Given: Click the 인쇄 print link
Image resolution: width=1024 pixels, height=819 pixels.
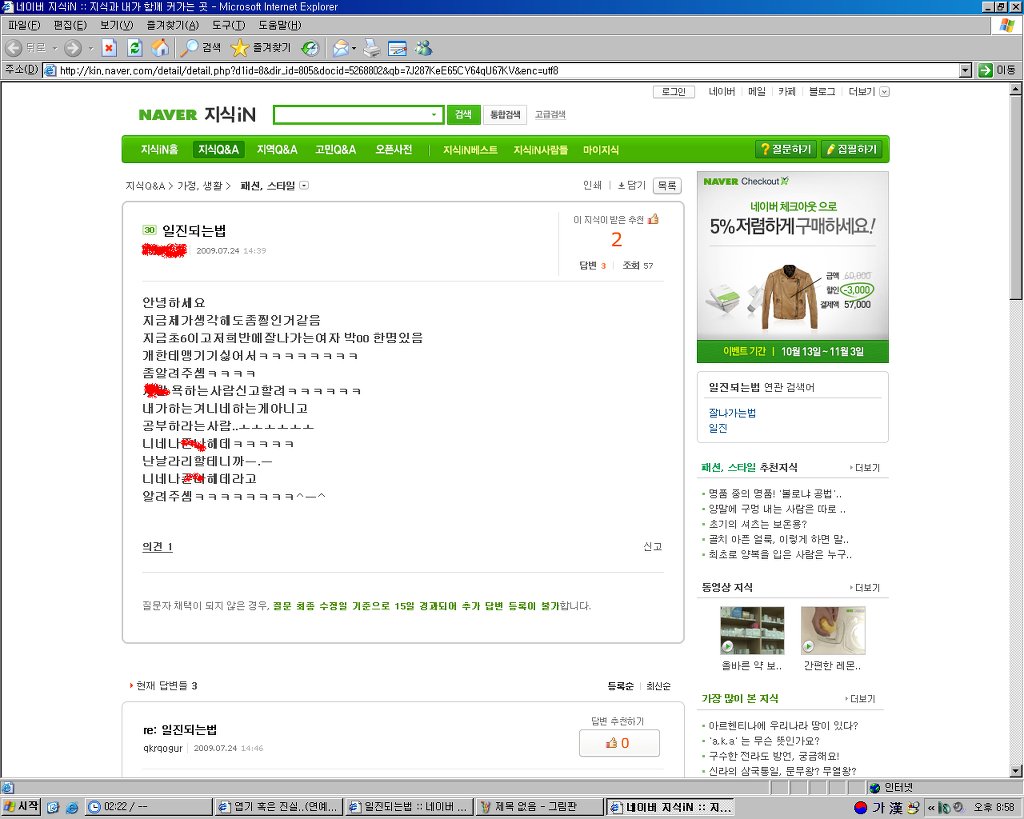Looking at the screenshot, I should tap(592, 185).
